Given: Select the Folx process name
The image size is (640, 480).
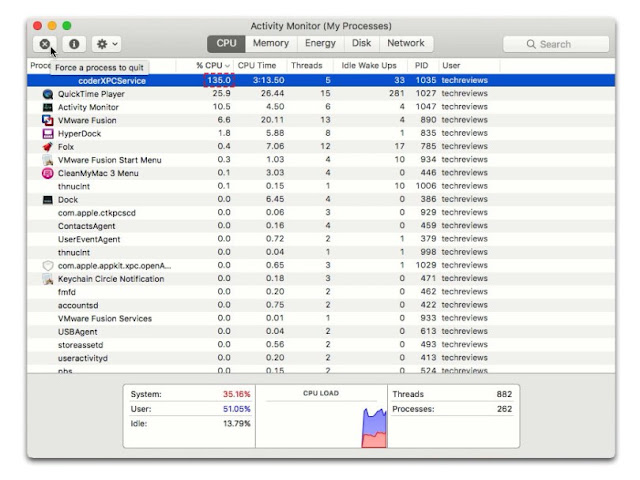Looking at the screenshot, I should click(66, 147).
